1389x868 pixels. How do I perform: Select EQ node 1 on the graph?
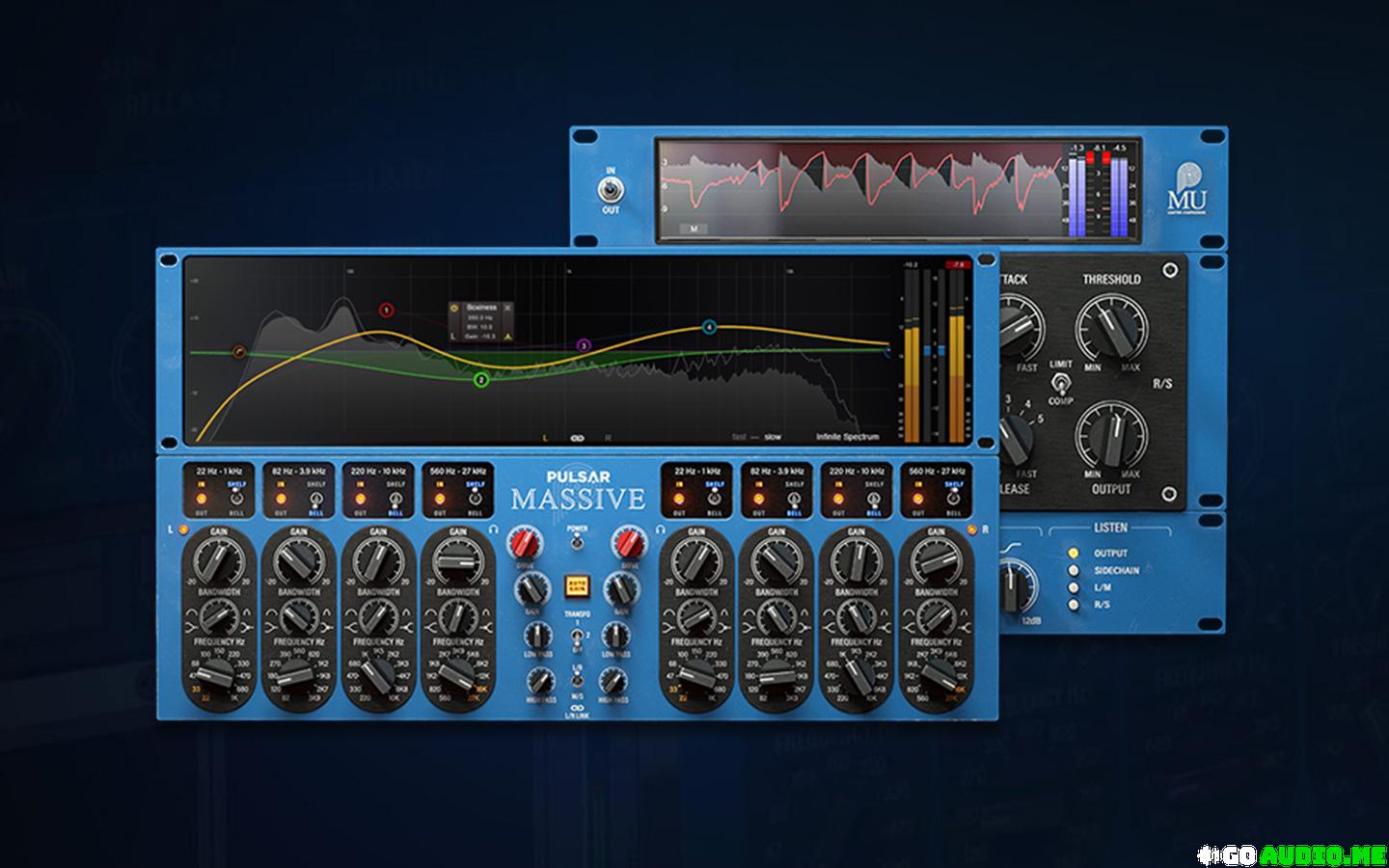[386, 311]
